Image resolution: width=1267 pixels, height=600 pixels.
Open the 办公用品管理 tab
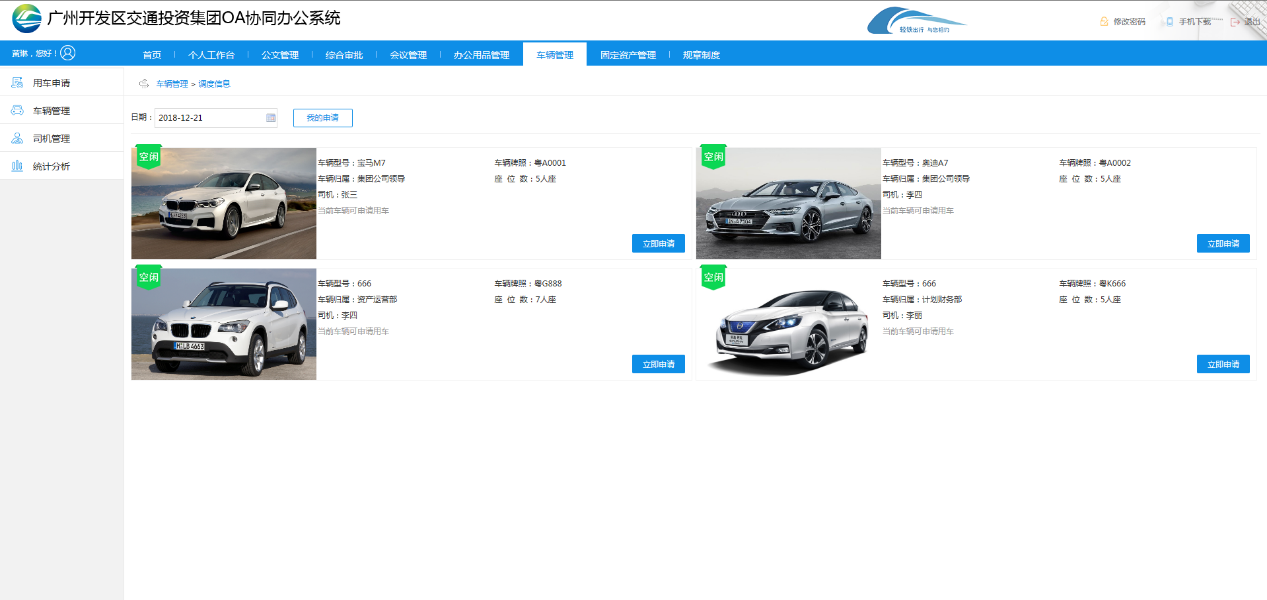481,55
